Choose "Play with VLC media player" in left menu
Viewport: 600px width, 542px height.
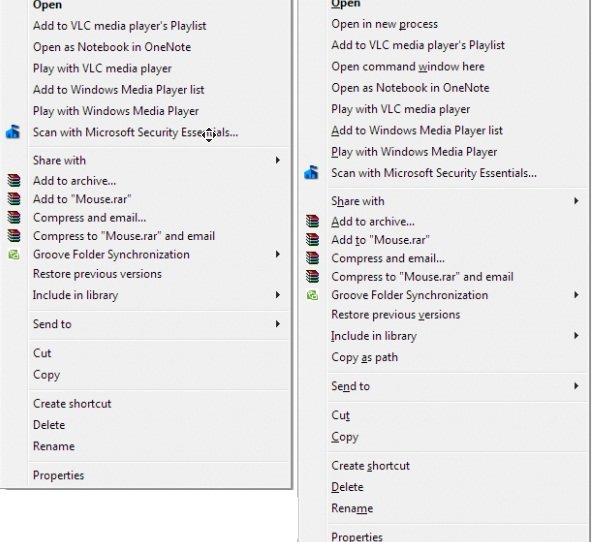tap(102, 68)
